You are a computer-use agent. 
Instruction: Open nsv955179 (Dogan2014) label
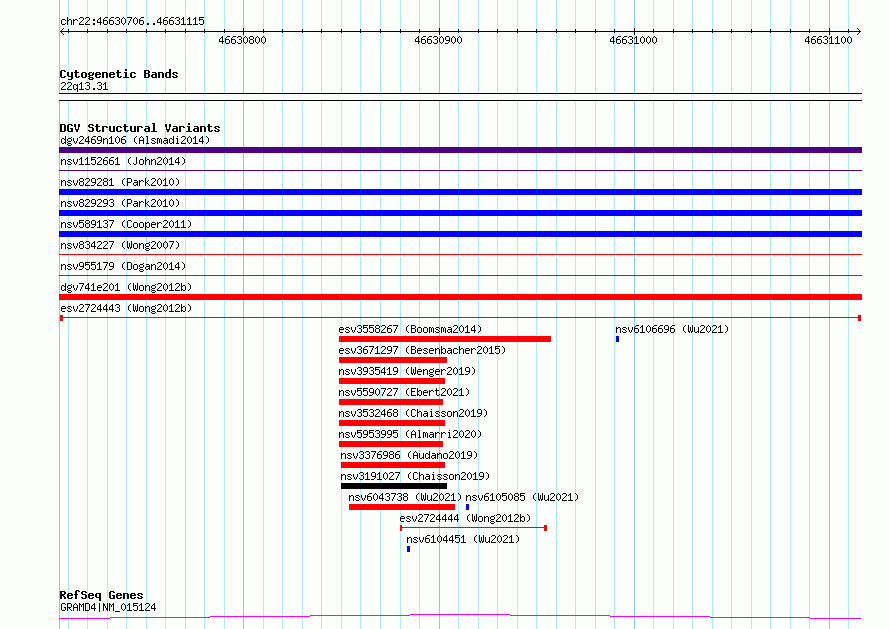coord(123,266)
